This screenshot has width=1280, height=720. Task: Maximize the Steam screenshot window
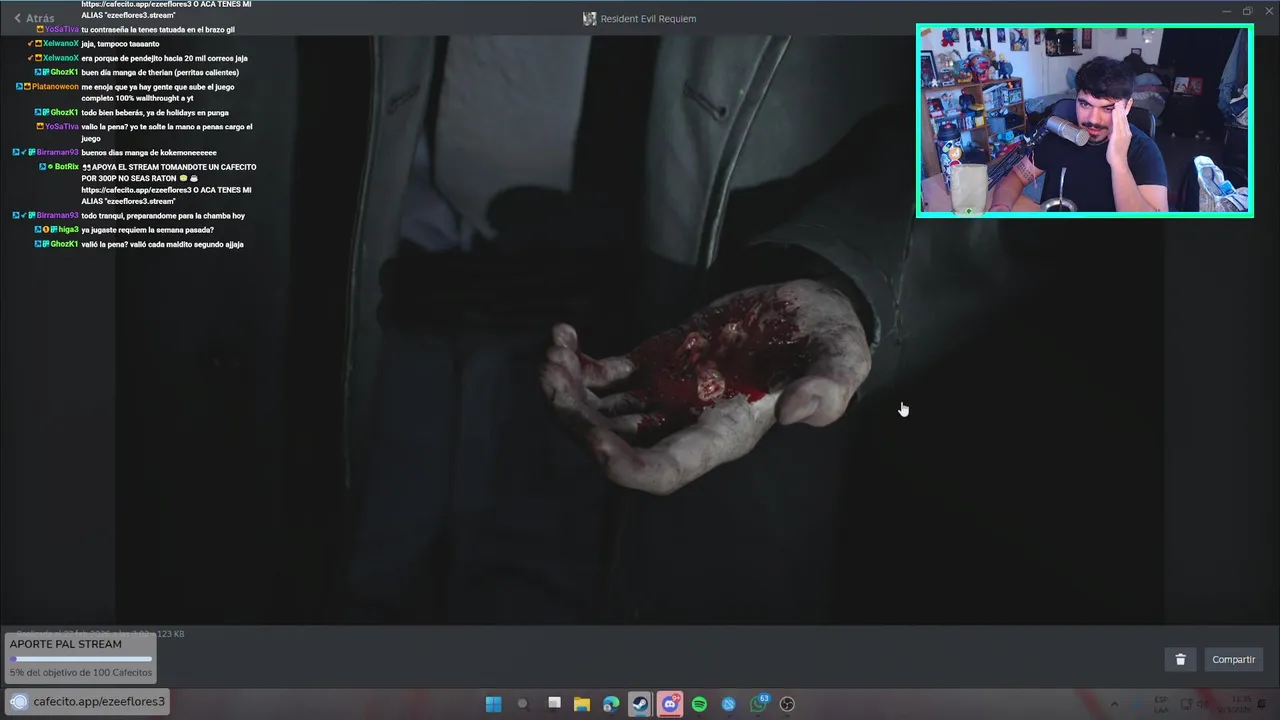1247,11
